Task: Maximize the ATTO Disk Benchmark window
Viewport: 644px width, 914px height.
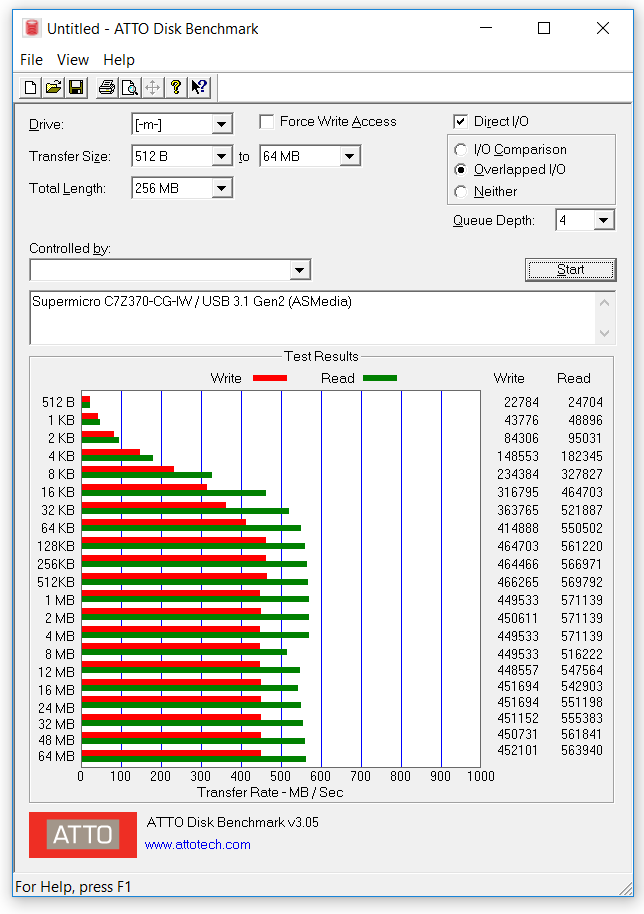Action: (544, 28)
